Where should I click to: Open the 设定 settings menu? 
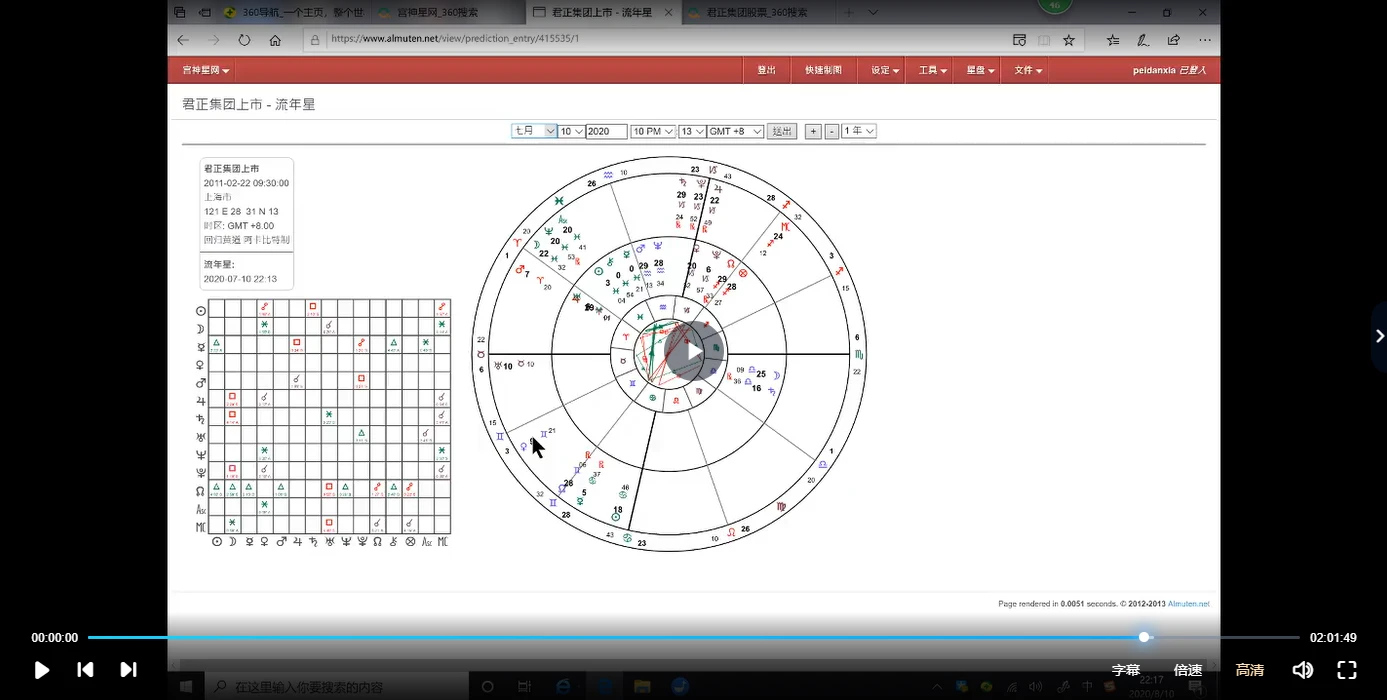tap(885, 70)
